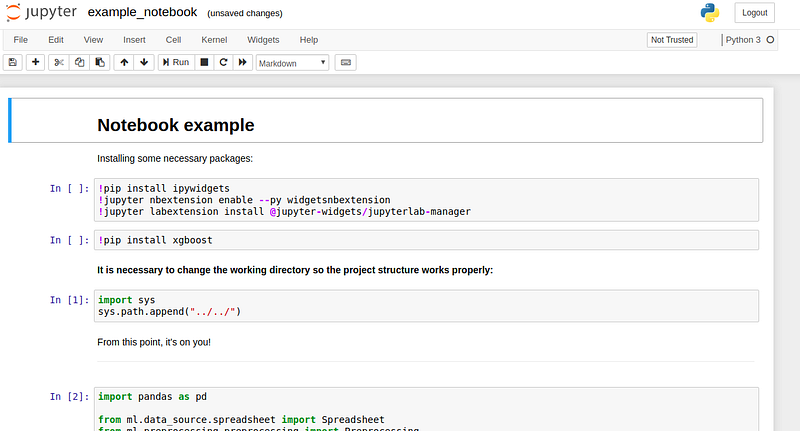Move the selected cell down
This screenshot has height=431, width=800.
(144, 62)
